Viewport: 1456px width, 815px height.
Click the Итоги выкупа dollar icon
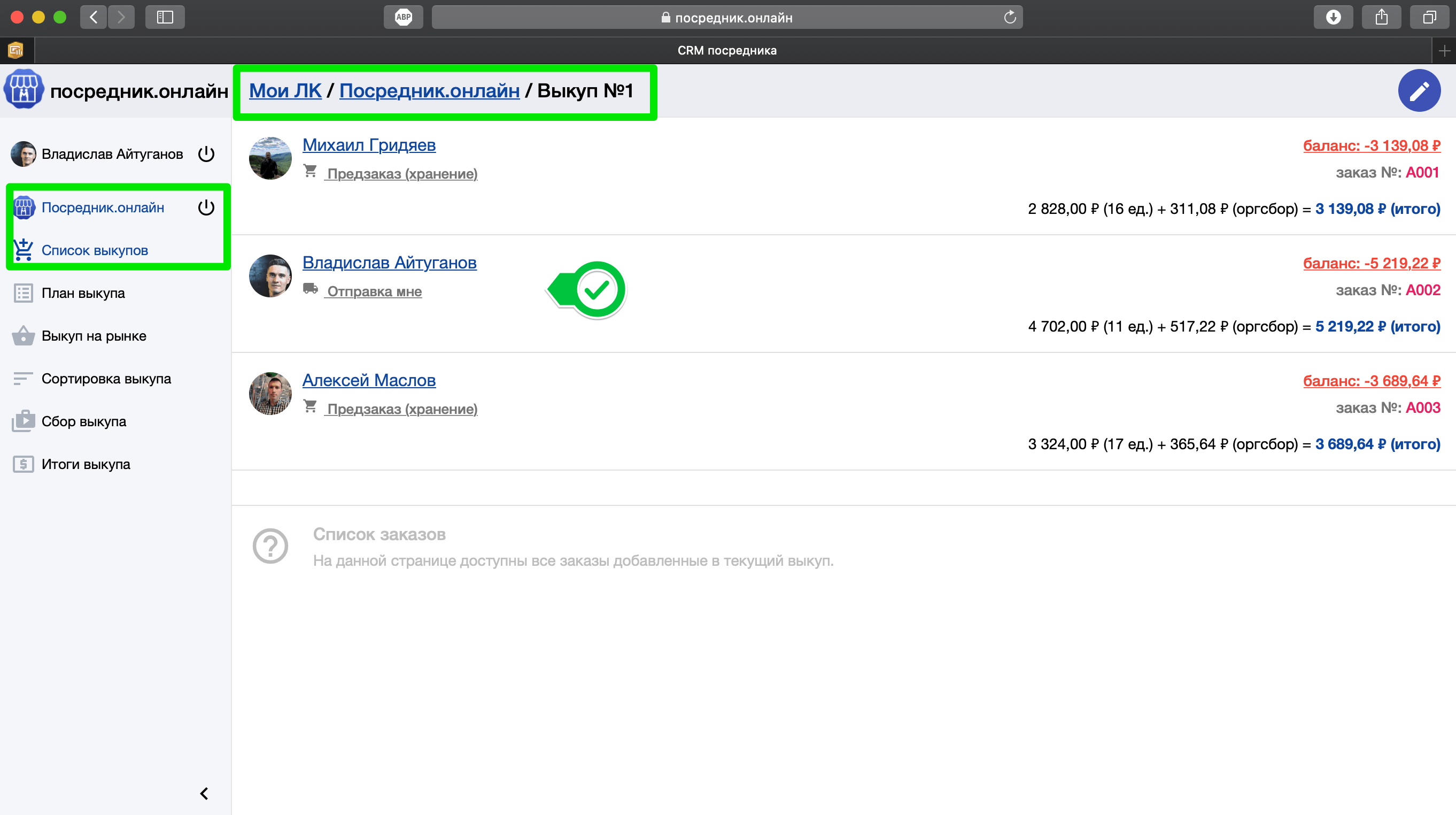pyautogui.click(x=22, y=464)
